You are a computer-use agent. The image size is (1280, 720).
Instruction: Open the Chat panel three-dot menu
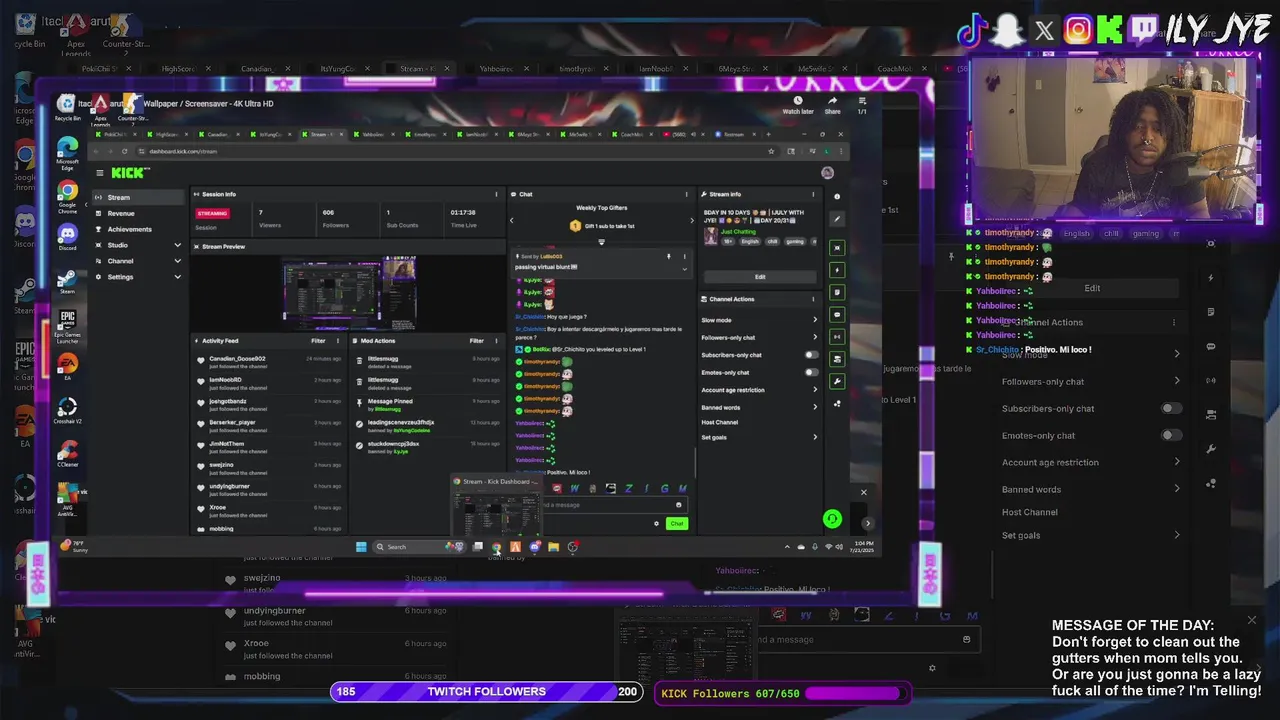[x=686, y=194]
